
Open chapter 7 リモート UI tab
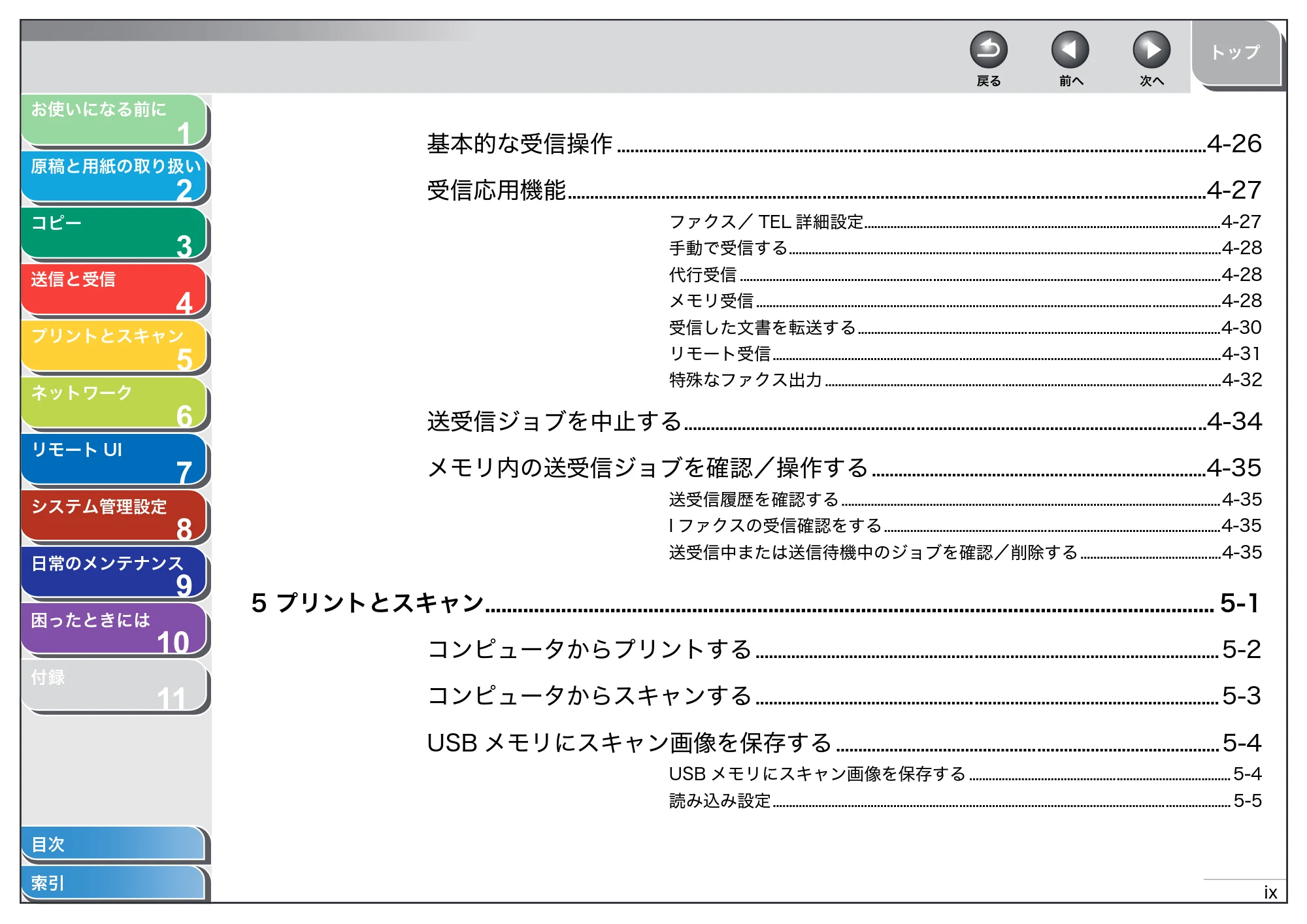click(114, 460)
